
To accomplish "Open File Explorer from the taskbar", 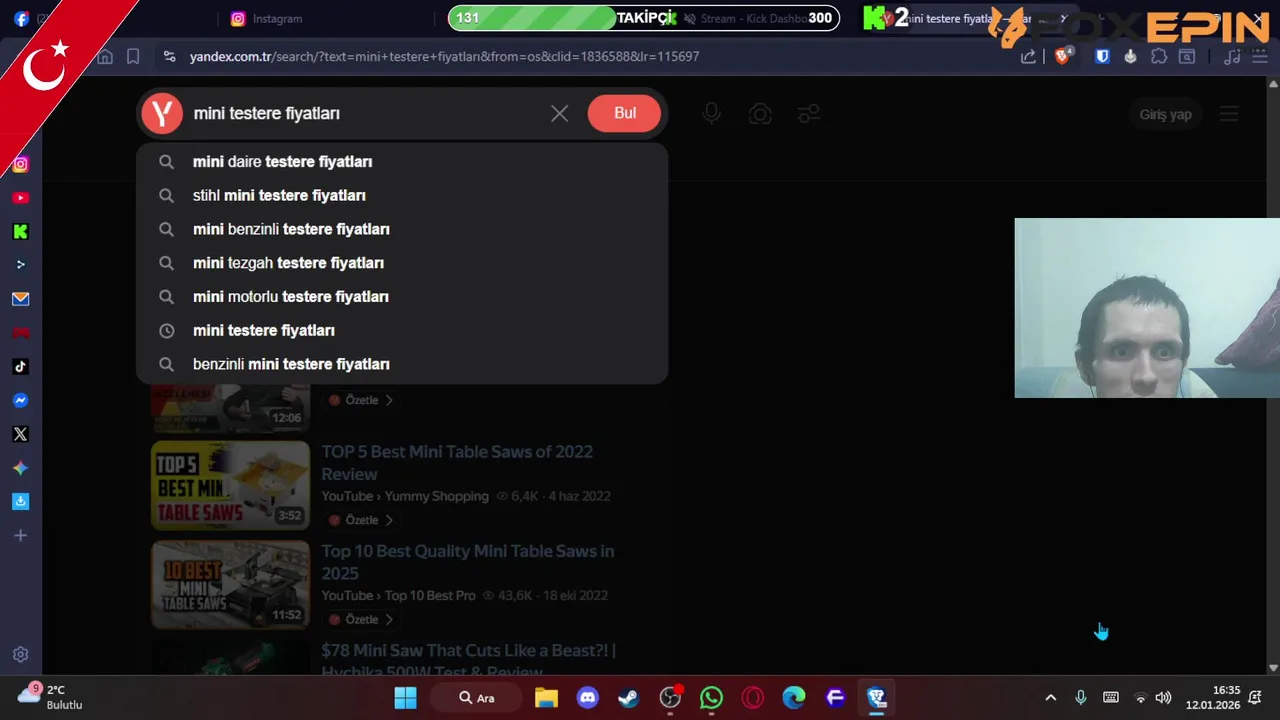I will 546,698.
